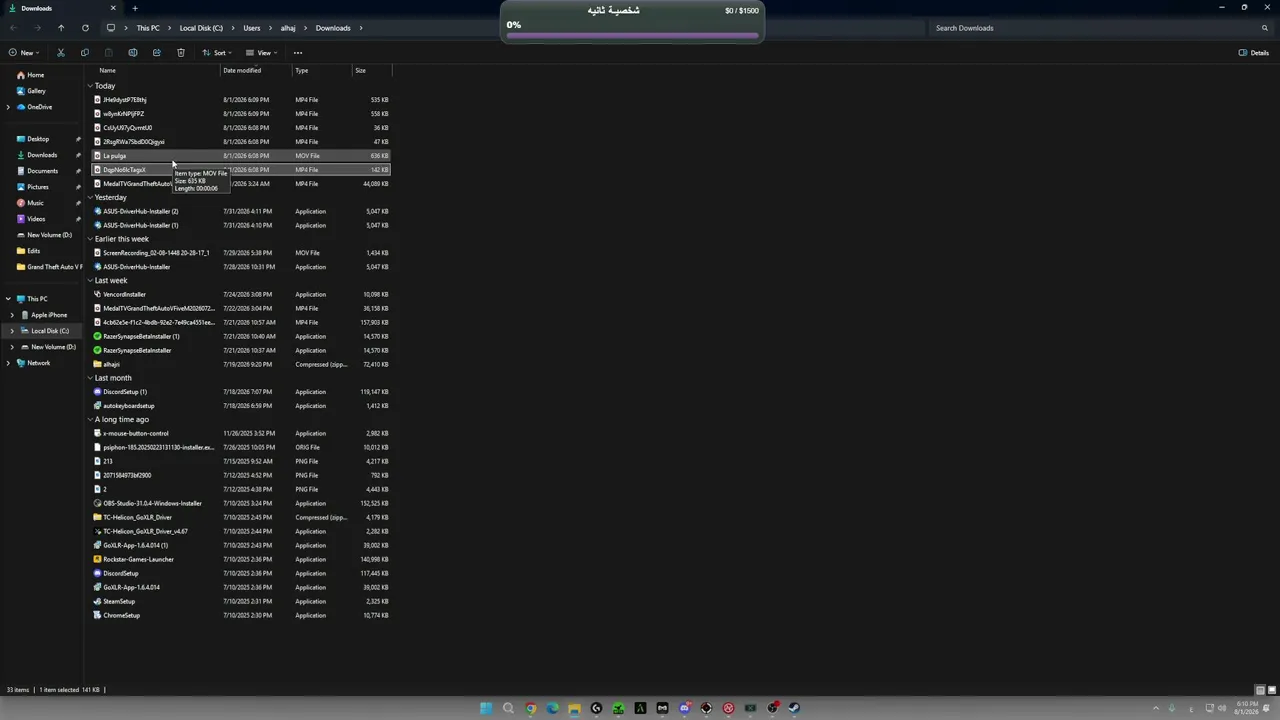Select the ChromeSetup file
Viewport: 1280px width, 720px height.
240,615
